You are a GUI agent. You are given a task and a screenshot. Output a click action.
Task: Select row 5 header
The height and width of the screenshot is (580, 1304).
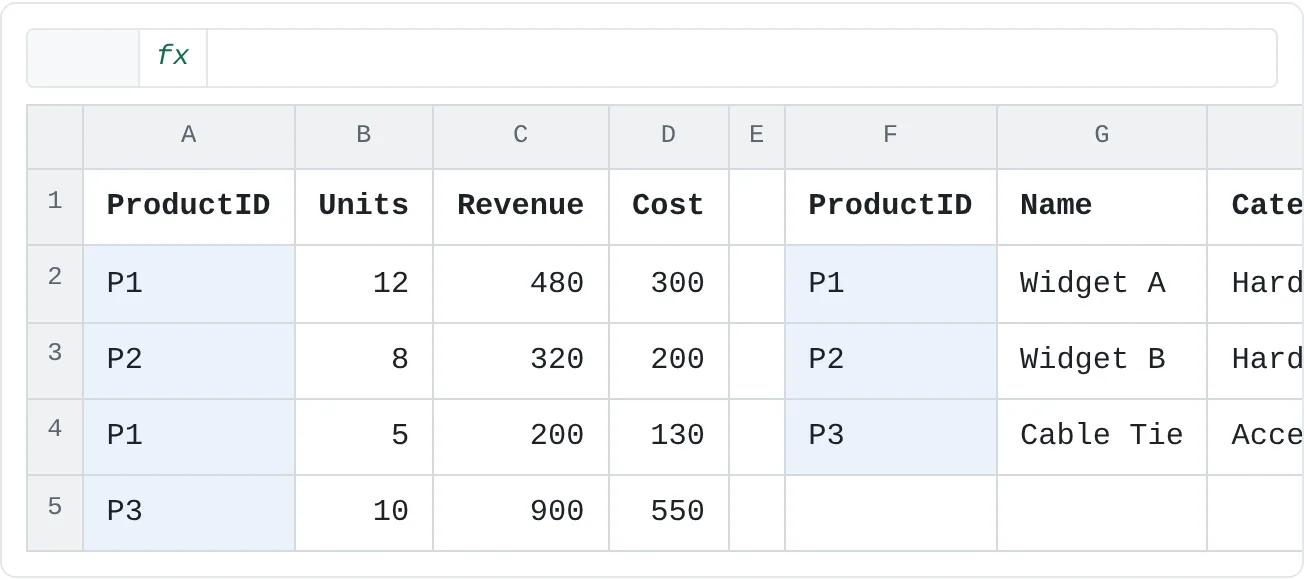[x=55, y=512]
